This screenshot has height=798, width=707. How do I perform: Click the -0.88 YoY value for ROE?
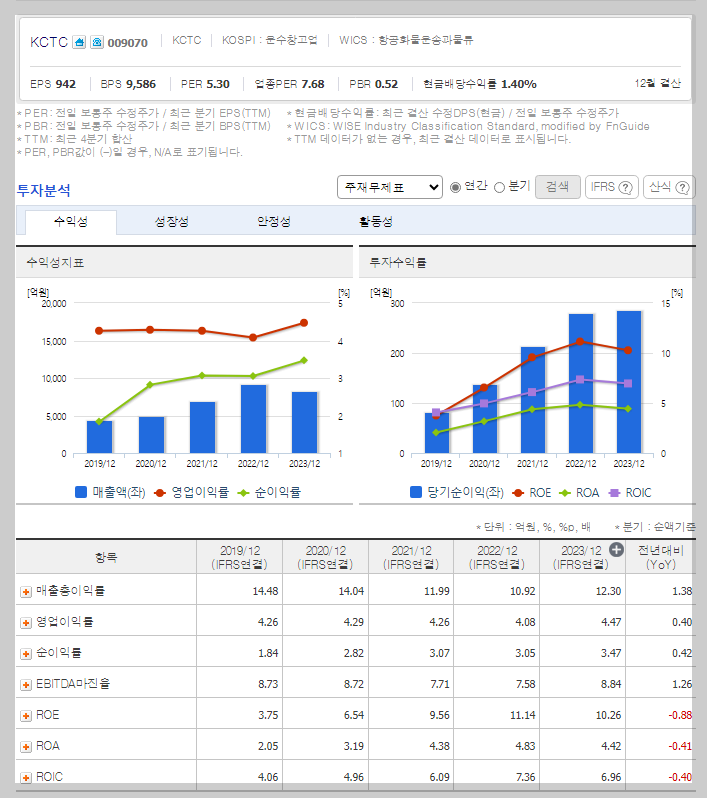coord(681,716)
